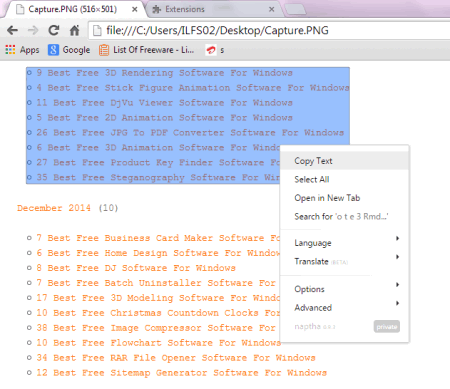The image size is (450, 389).
Task: Go back with the browser back arrow
Action: tap(12, 31)
